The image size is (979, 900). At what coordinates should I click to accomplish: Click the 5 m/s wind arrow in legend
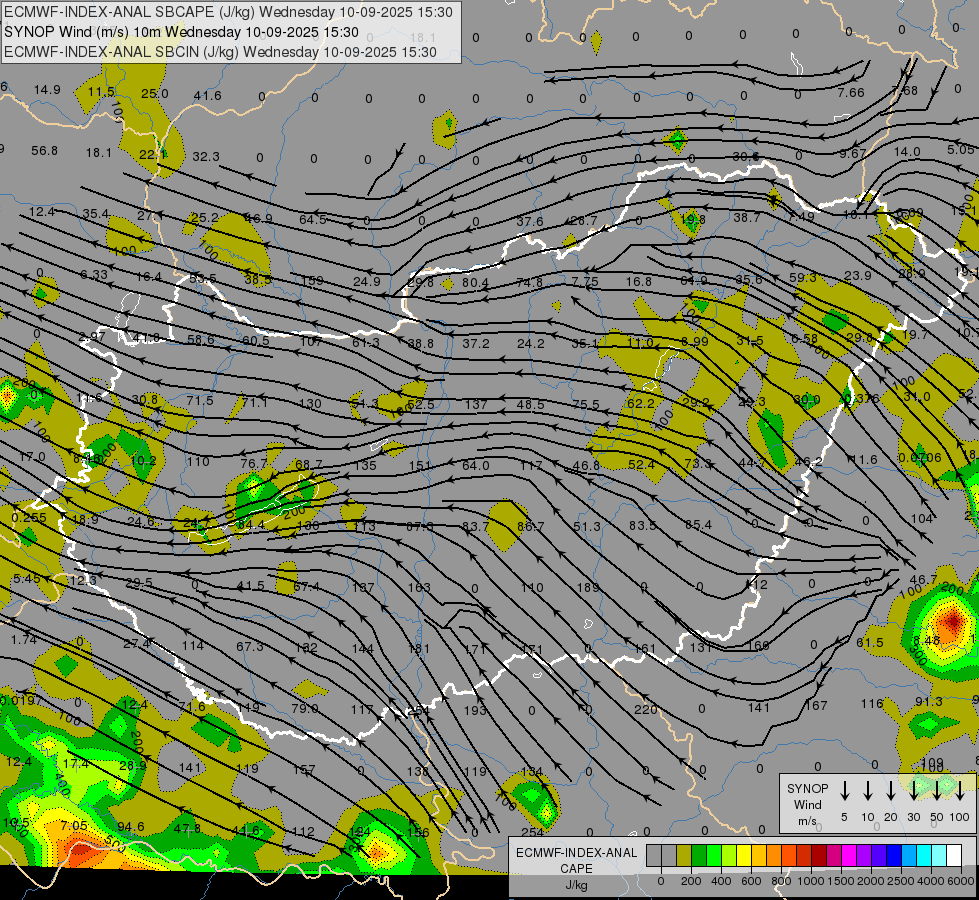(845, 791)
